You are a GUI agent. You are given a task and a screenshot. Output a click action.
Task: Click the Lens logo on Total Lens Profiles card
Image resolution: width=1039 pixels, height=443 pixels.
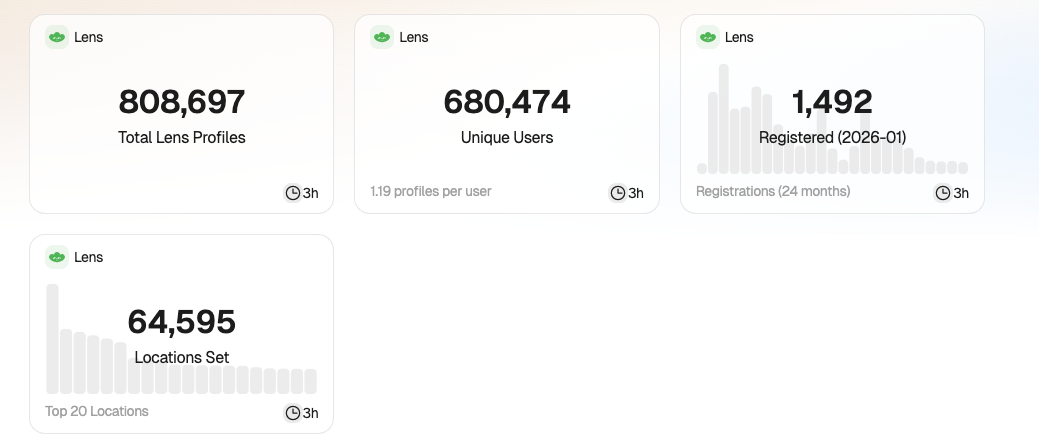57,37
